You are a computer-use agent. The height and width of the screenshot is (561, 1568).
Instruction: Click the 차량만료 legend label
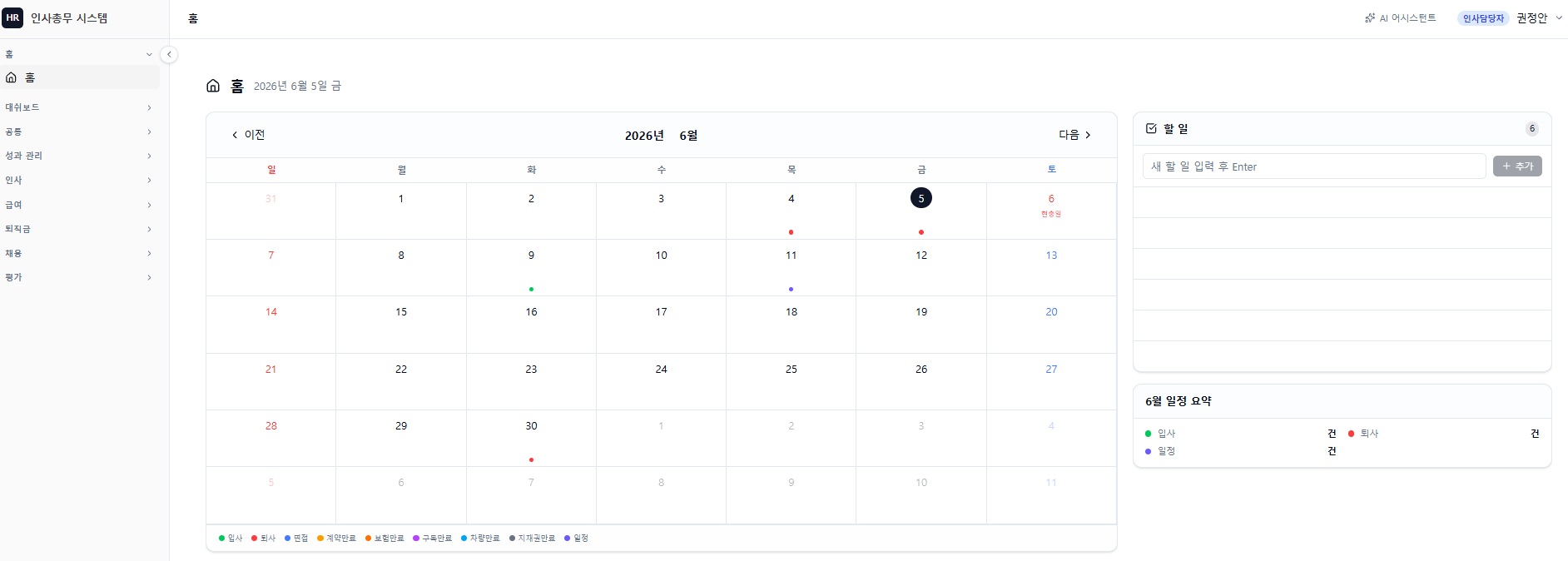(485, 539)
